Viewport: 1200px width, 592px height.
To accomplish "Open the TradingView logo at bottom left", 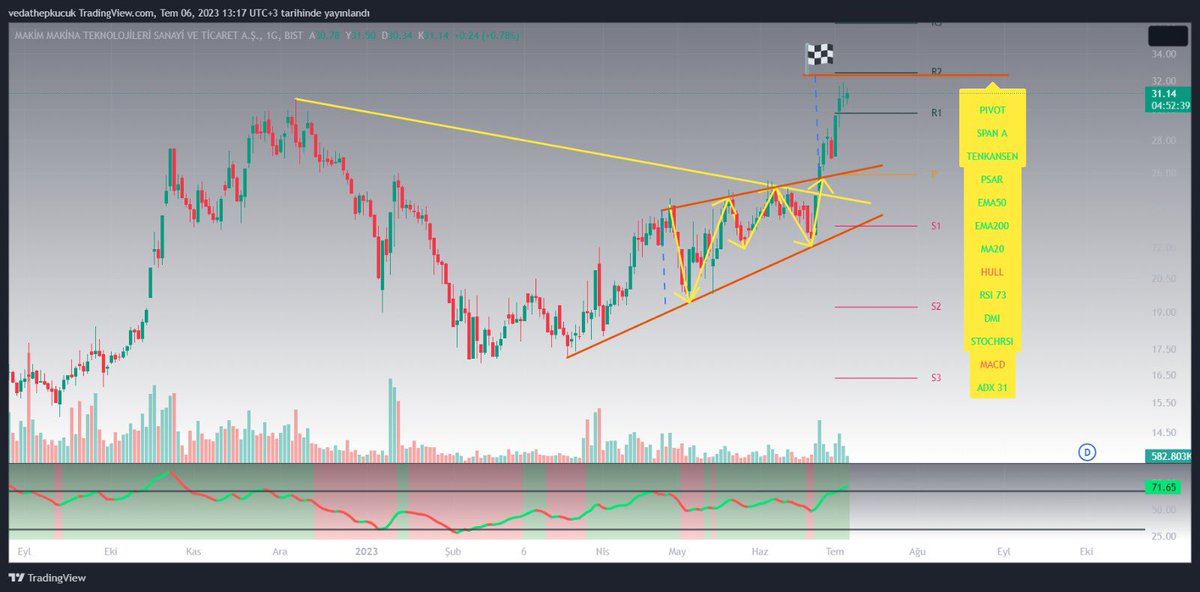I will click(48, 578).
